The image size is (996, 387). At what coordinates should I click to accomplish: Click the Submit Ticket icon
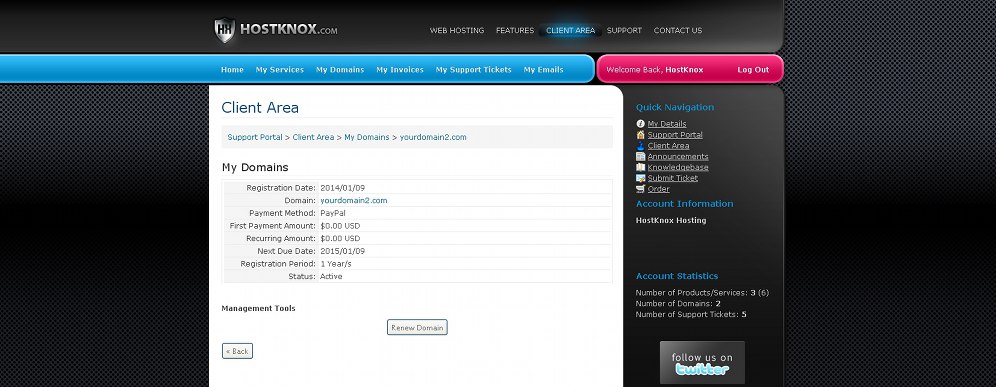click(x=640, y=178)
